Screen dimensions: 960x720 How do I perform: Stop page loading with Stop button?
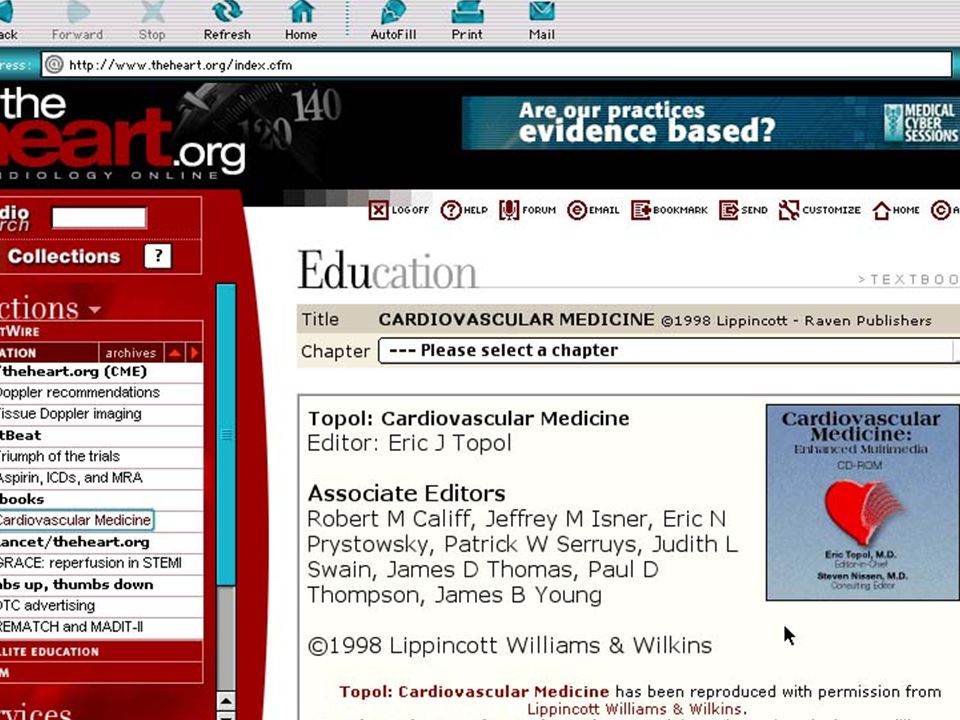coord(152,21)
